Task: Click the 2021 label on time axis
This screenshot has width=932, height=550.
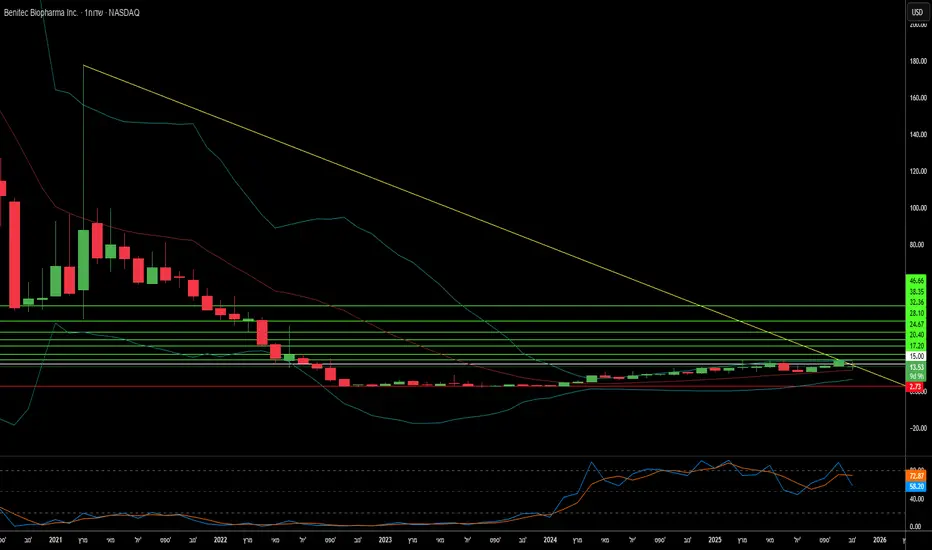Action: tap(55, 539)
